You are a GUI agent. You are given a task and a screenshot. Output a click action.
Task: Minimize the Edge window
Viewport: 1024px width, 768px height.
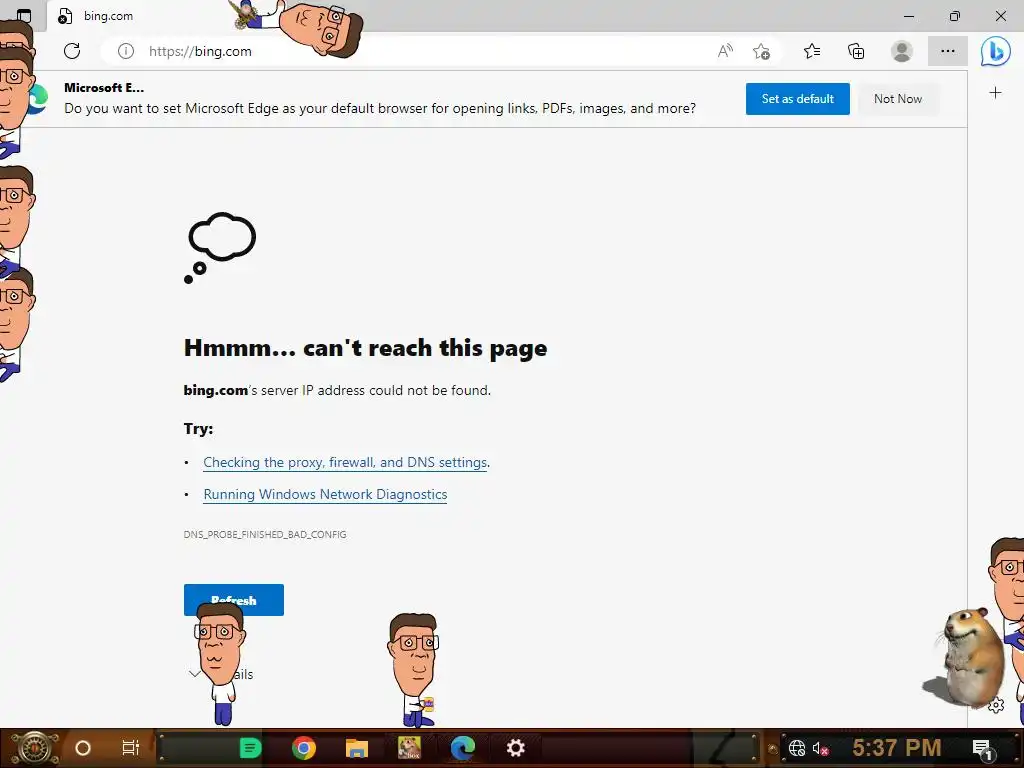[x=909, y=16]
